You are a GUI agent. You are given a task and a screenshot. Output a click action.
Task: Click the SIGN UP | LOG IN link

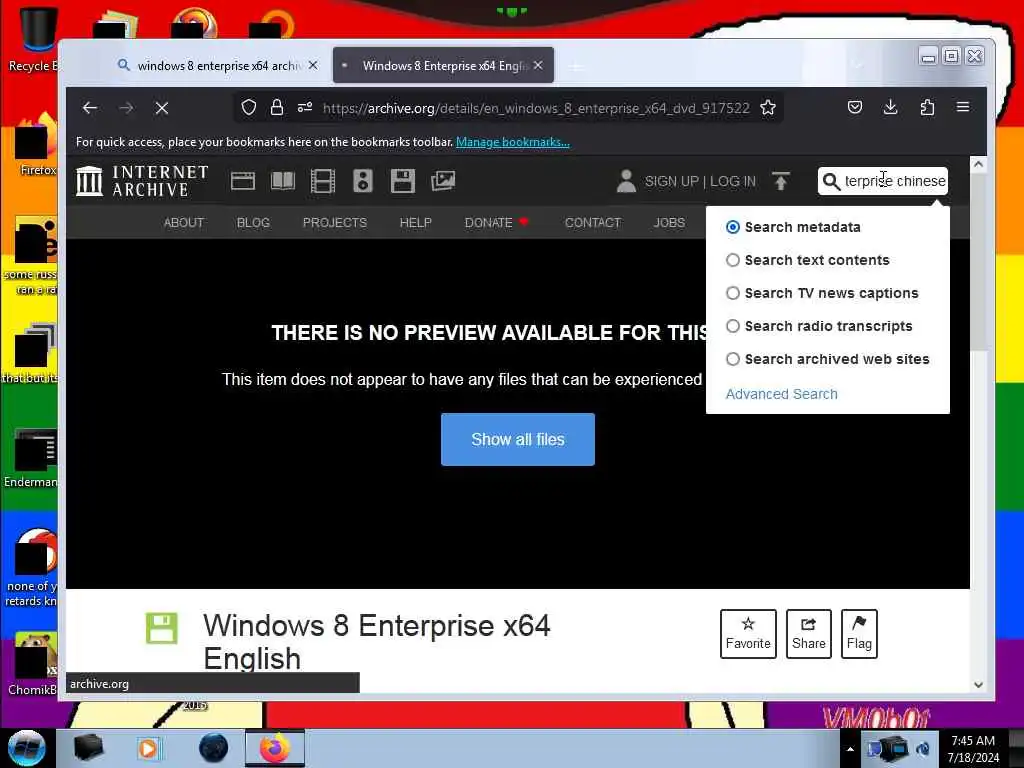click(x=700, y=182)
